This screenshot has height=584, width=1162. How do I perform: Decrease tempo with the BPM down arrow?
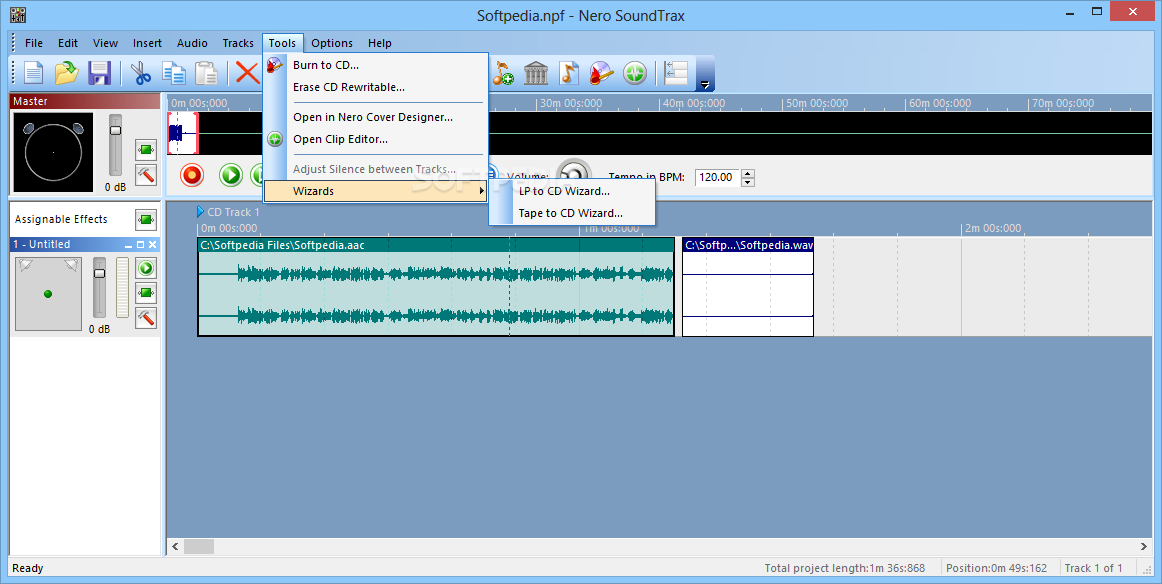pyautogui.click(x=748, y=182)
